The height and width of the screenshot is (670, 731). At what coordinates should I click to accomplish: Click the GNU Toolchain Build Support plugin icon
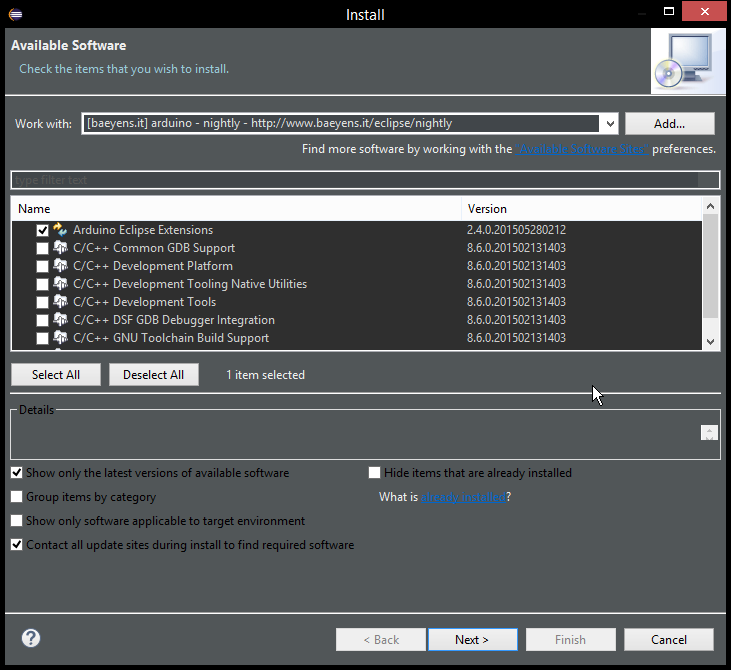[60, 338]
